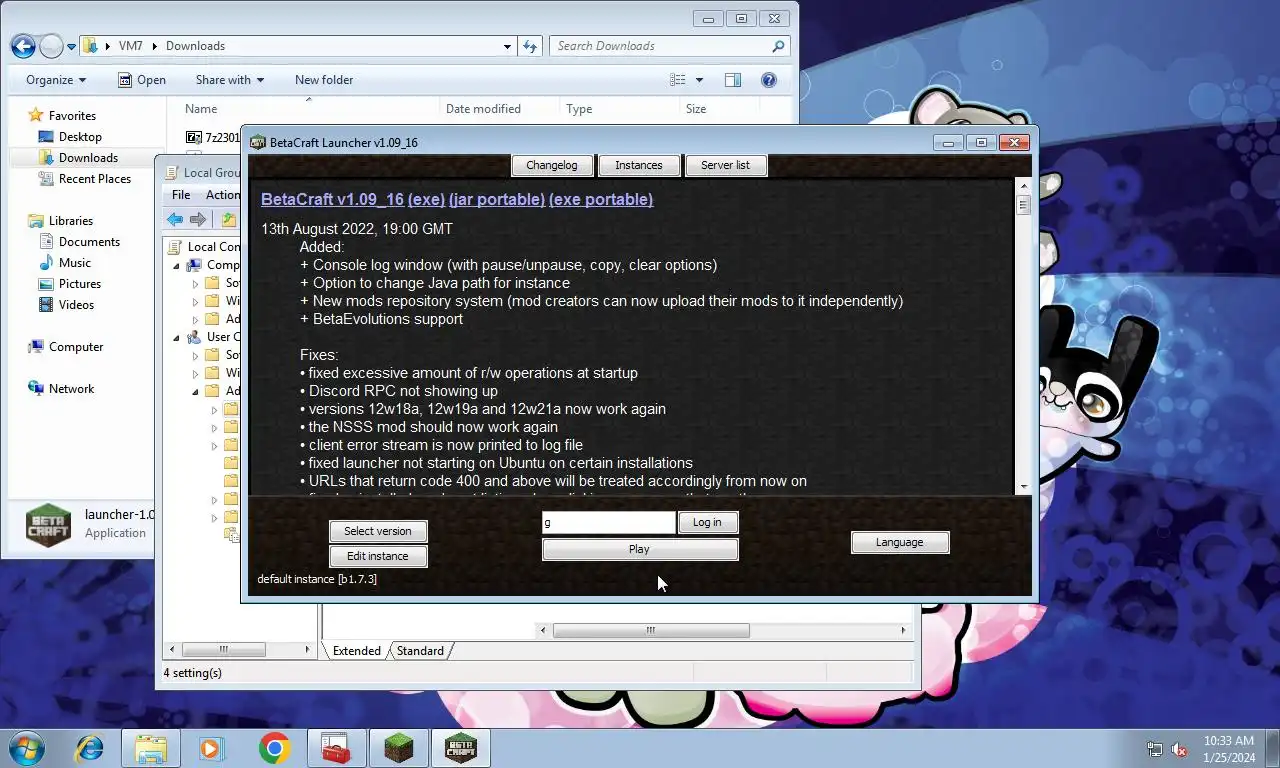The image size is (1280, 768).
Task: Open the Server list tab
Action: 726,165
